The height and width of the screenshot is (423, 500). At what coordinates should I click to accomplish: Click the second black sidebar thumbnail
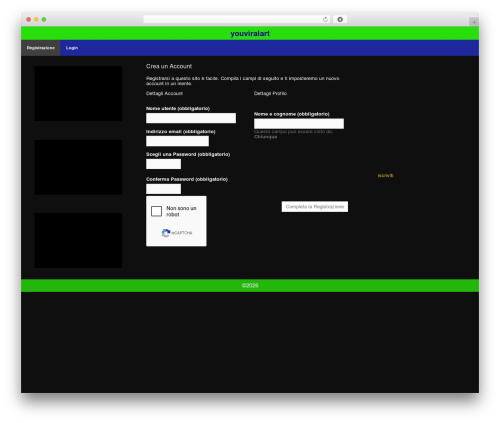tap(78, 167)
